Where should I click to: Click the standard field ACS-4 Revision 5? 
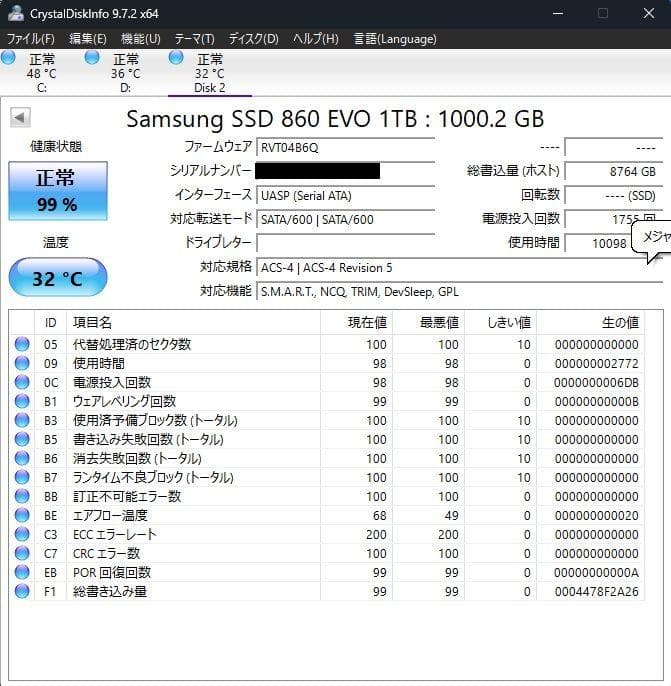(x=459, y=267)
